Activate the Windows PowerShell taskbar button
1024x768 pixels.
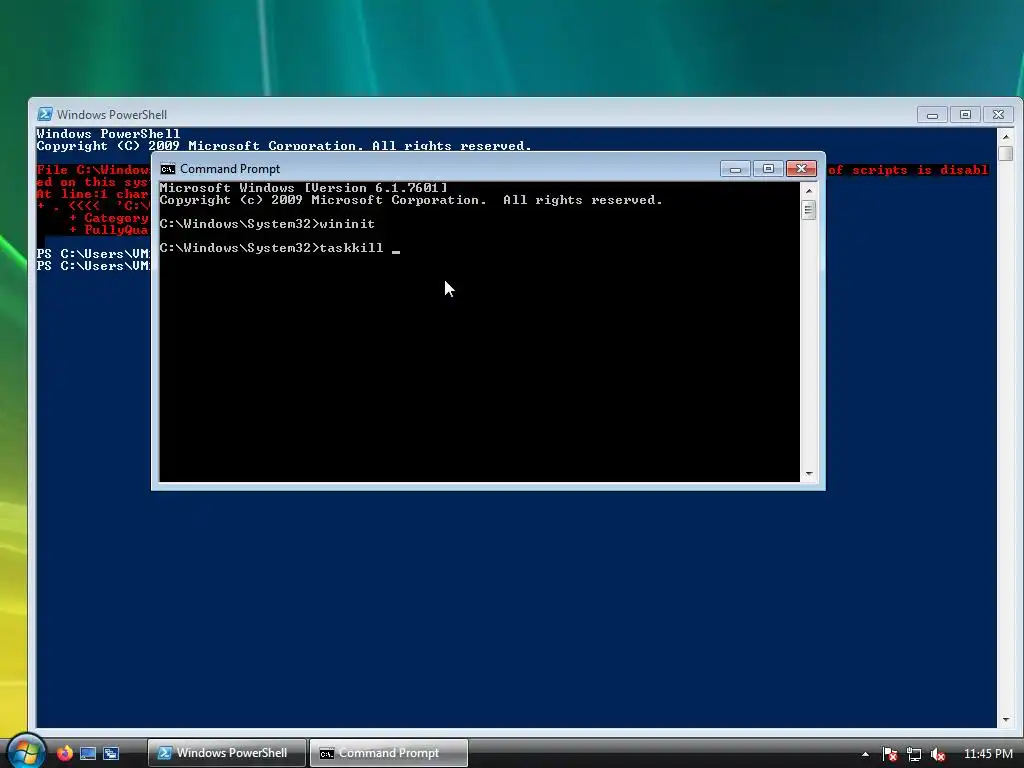click(226, 753)
